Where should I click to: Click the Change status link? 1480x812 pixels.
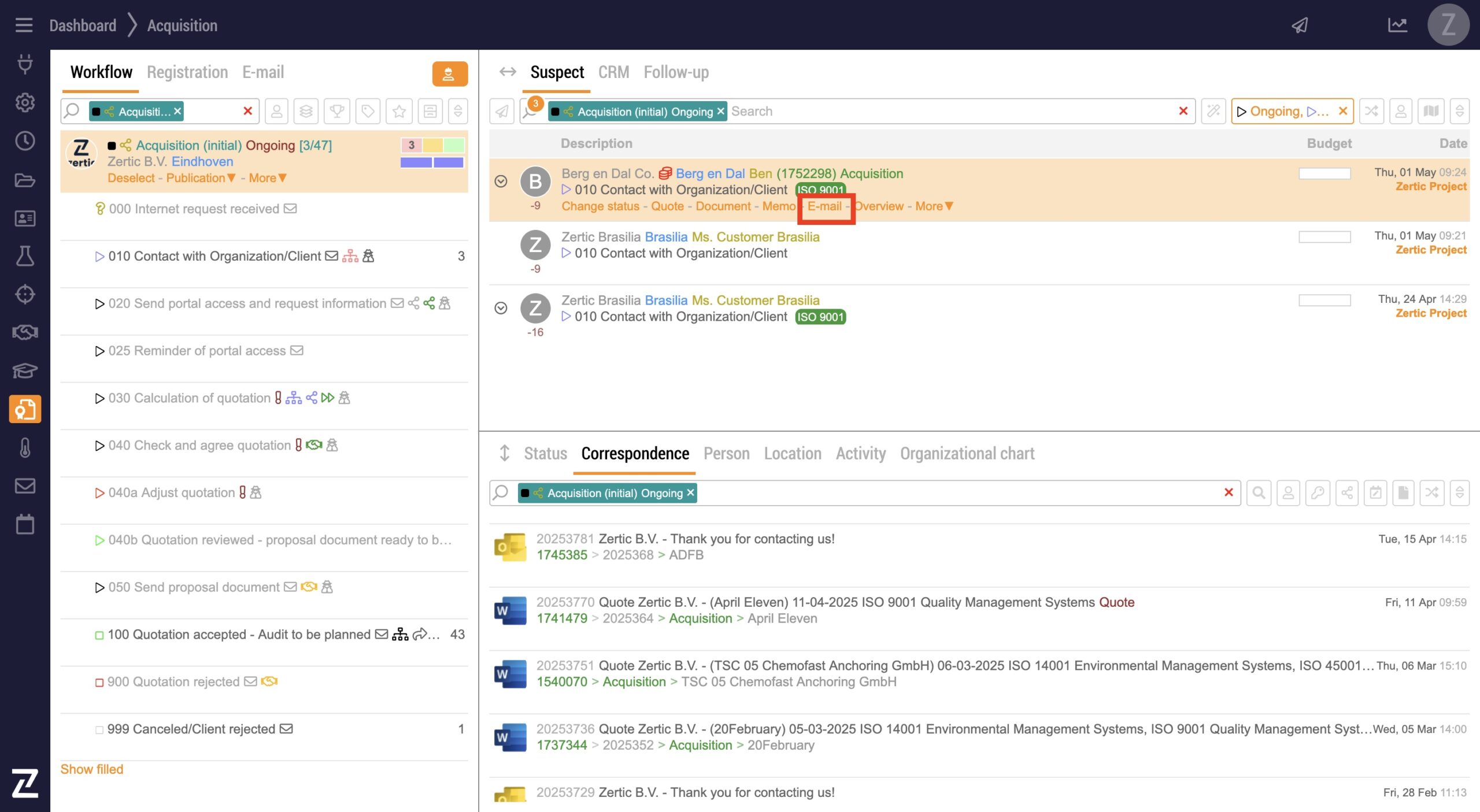pos(600,206)
